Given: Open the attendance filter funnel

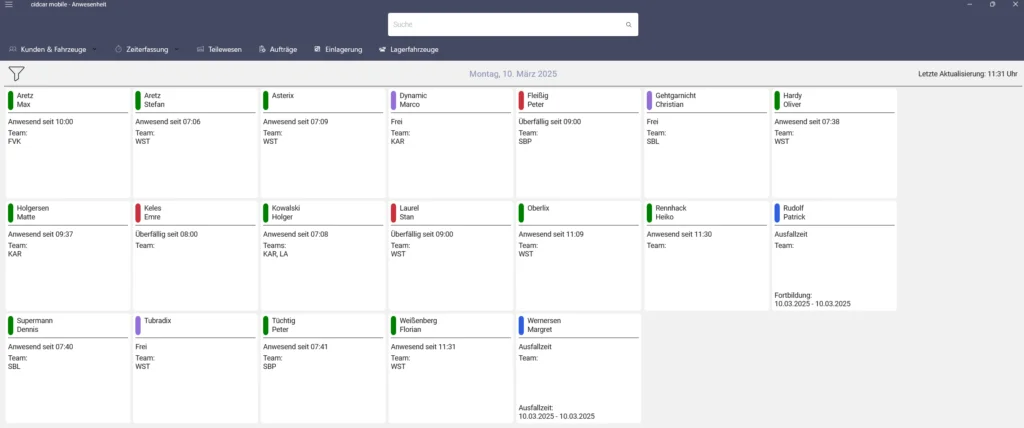Looking at the screenshot, I should pos(16,74).
